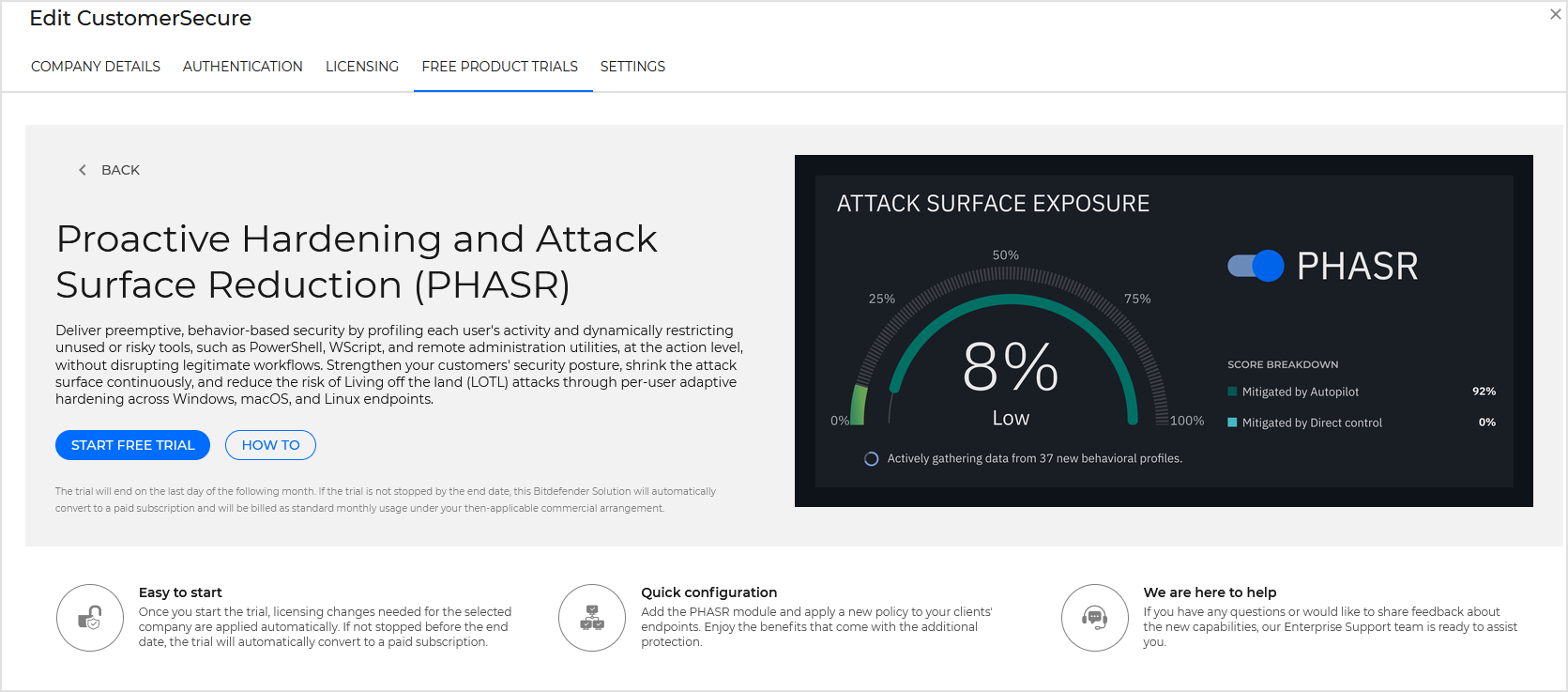Click the Actively gathering data status text
The image size is (1568, 692).
pos(1035,459)
